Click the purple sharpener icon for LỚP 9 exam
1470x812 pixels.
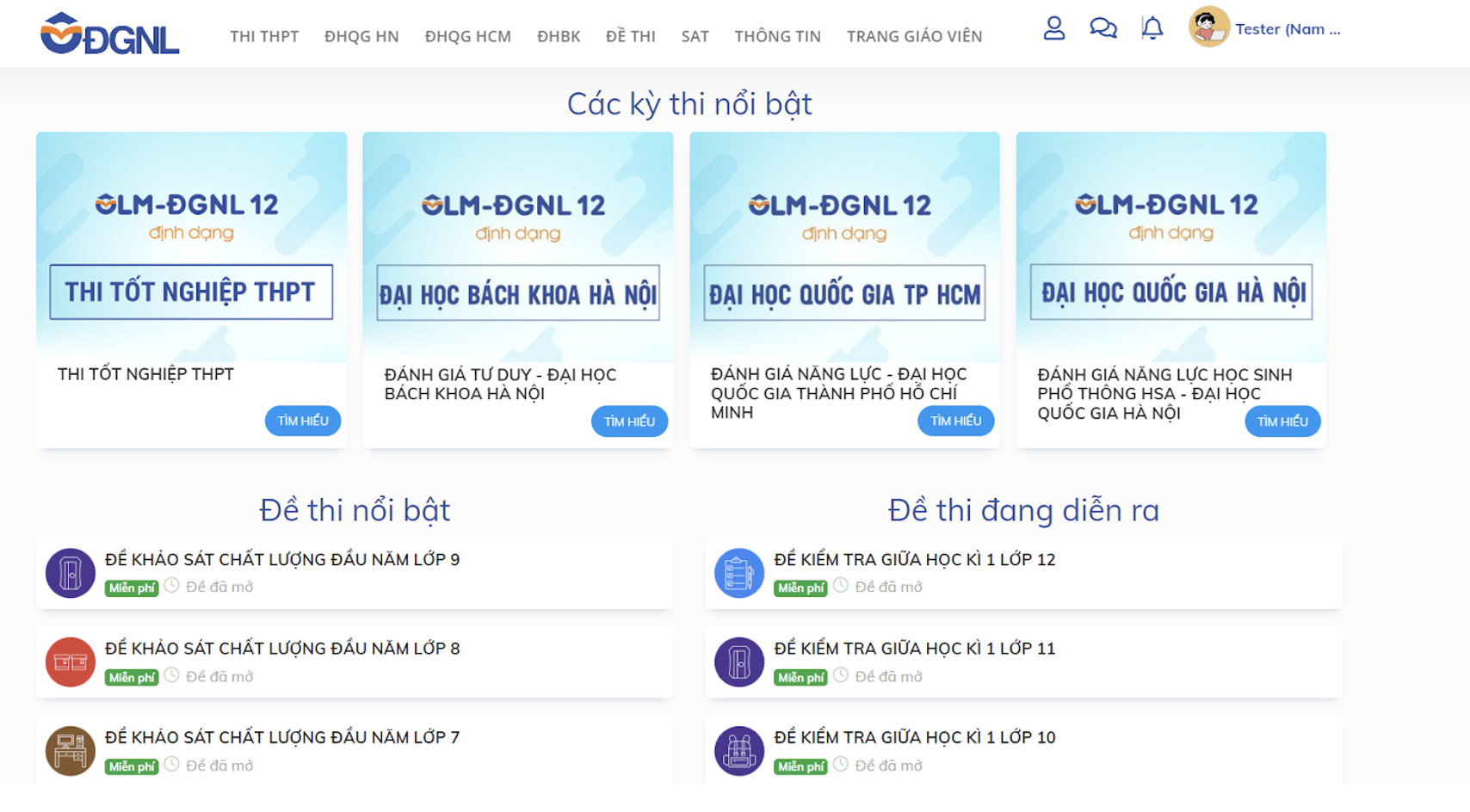point(70,573)
